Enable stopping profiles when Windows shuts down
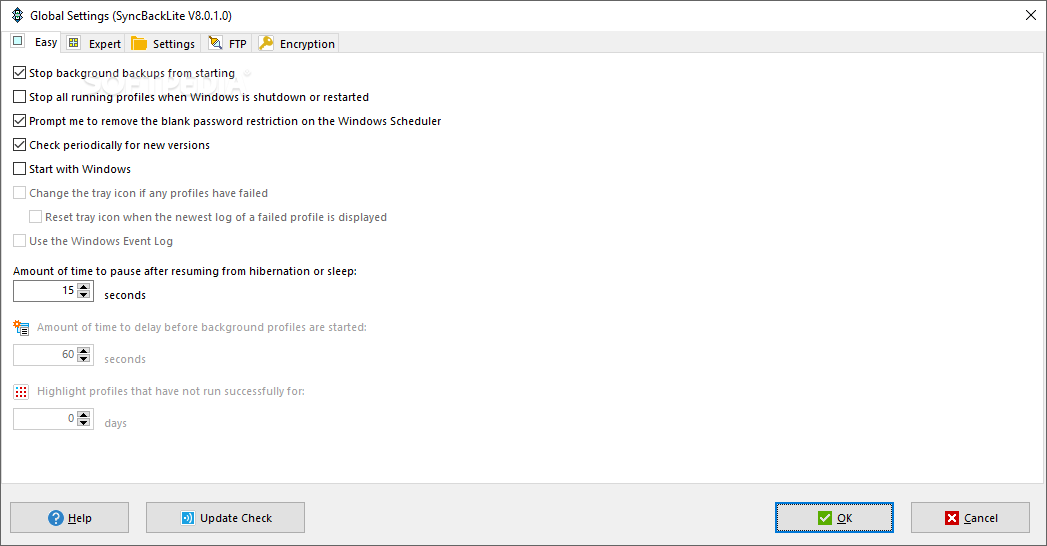The image size is (1047, 546). (19, 97)
